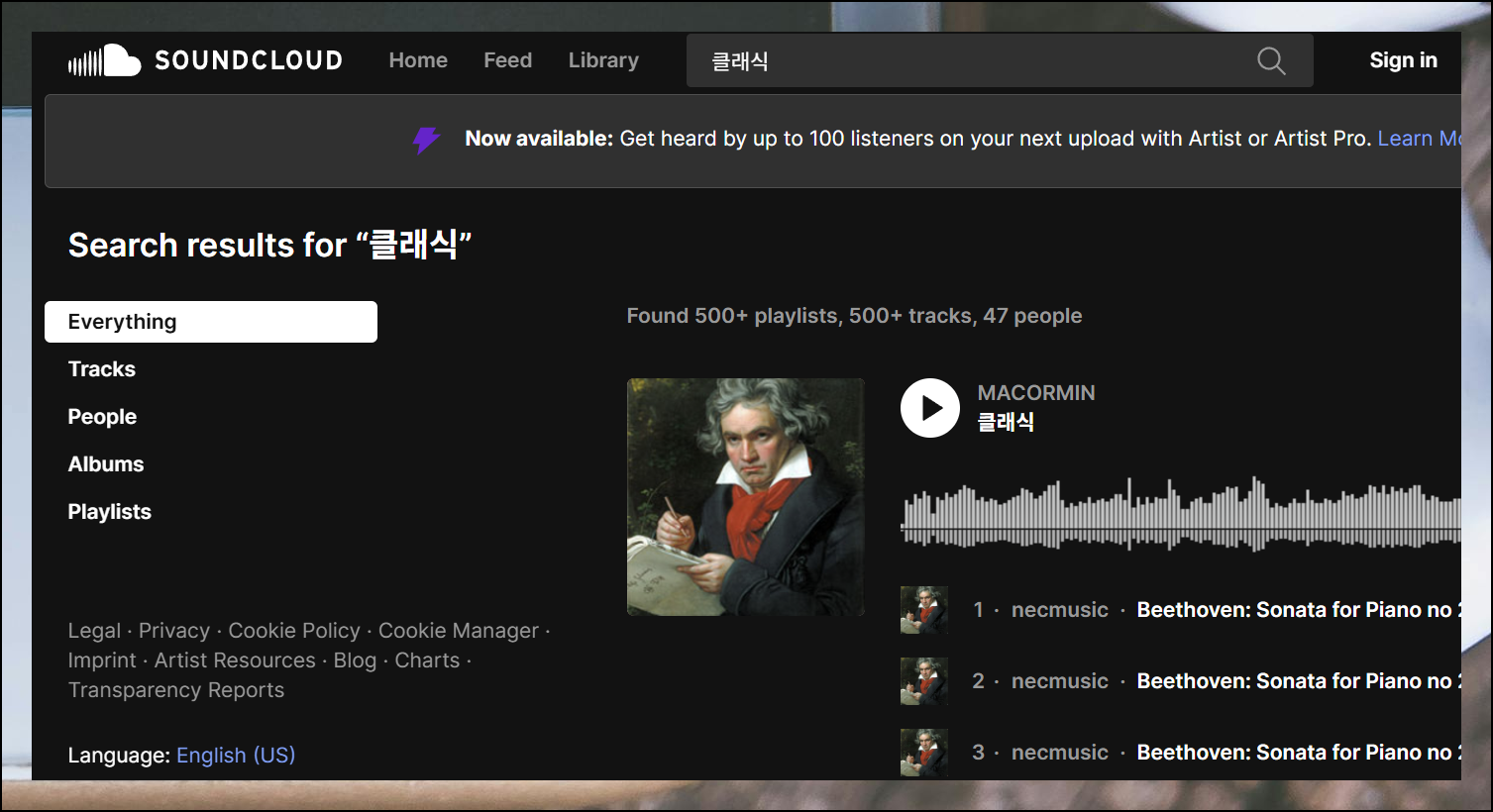Filter results by Playlists
1493x812 pixels.
pos(110,512)
